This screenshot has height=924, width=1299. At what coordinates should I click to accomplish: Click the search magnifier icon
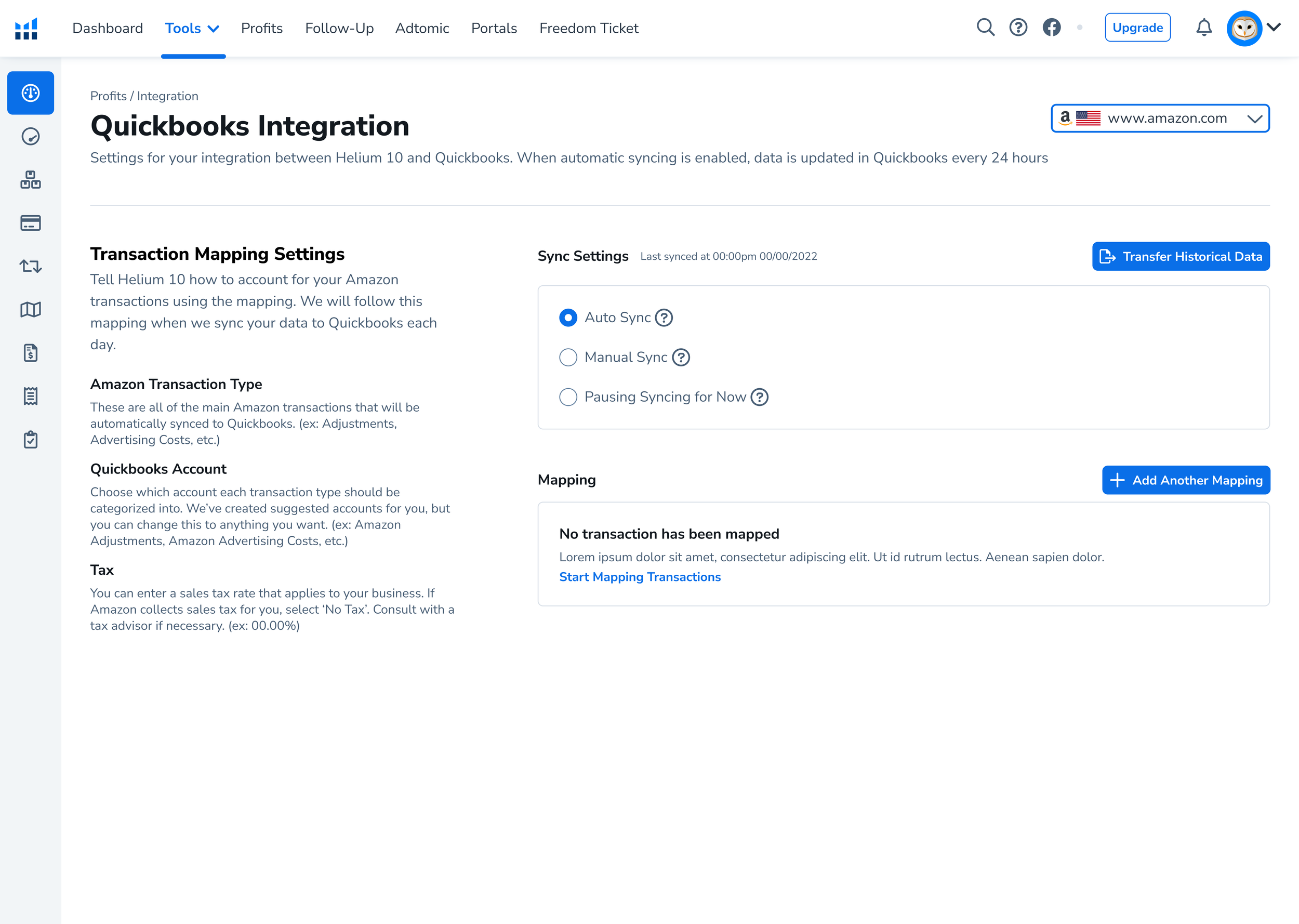[985, 28]
